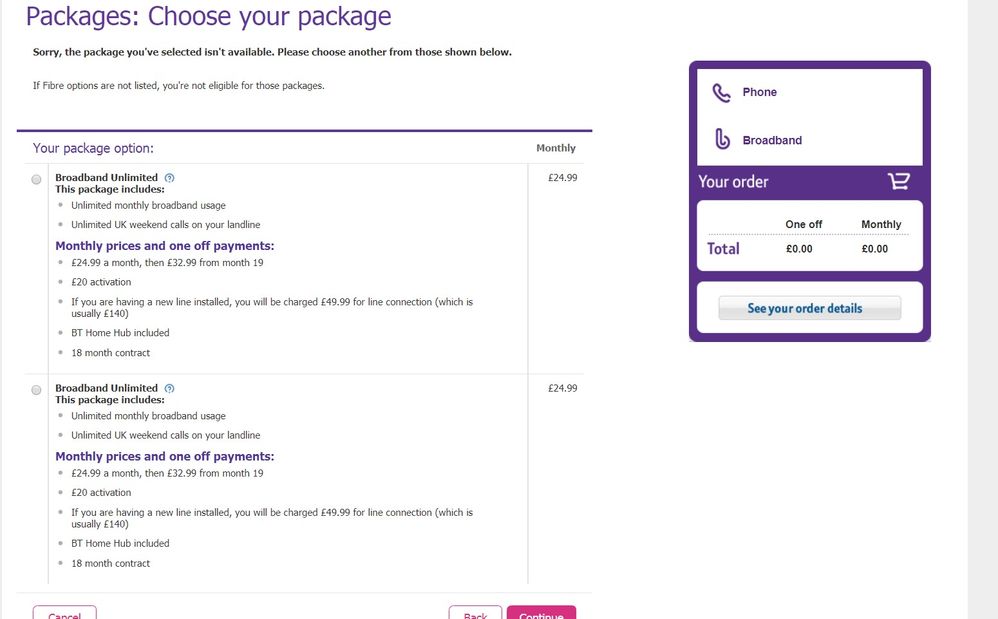The height and width of the screenshot is (619, 998).
Task: Click the Monthly column header of package table
Action: point(556,148)
